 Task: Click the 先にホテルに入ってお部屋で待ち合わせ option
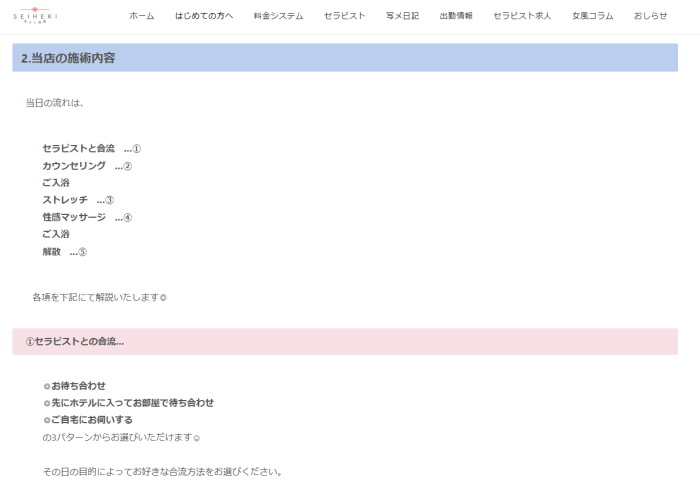click(x=132, y=403)
